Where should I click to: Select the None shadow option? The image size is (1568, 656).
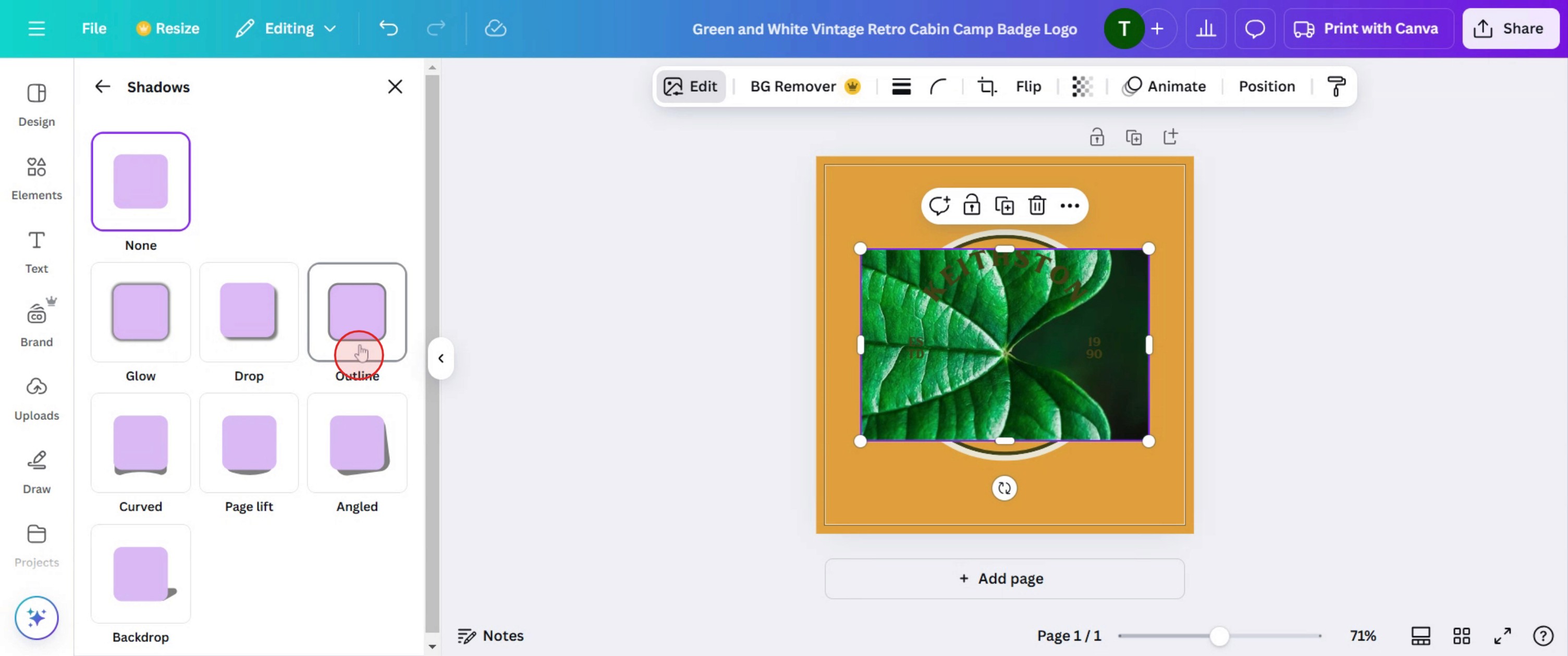pos(141,181)
